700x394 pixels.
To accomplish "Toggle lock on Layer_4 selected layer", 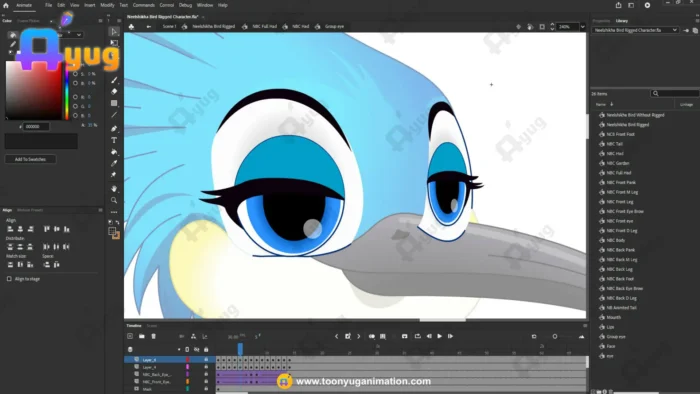I will tap(206, 359).
